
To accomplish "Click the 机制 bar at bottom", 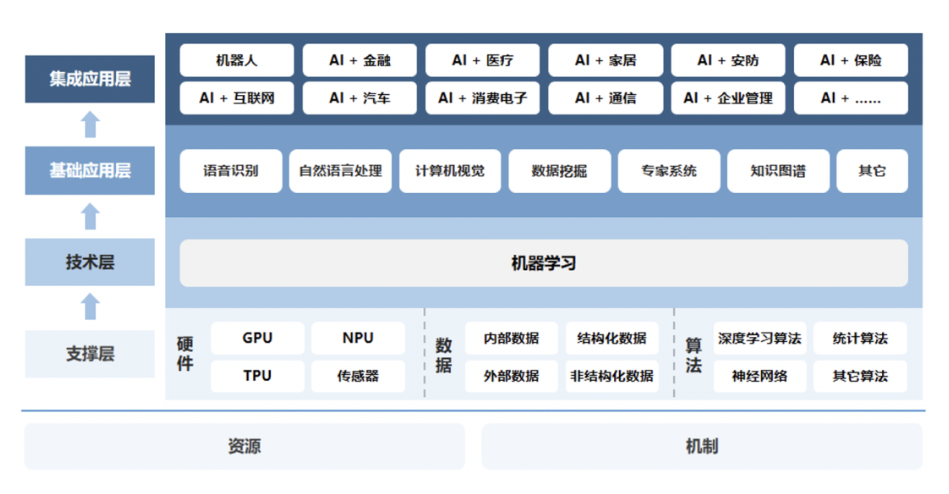I will click(701, 446).
